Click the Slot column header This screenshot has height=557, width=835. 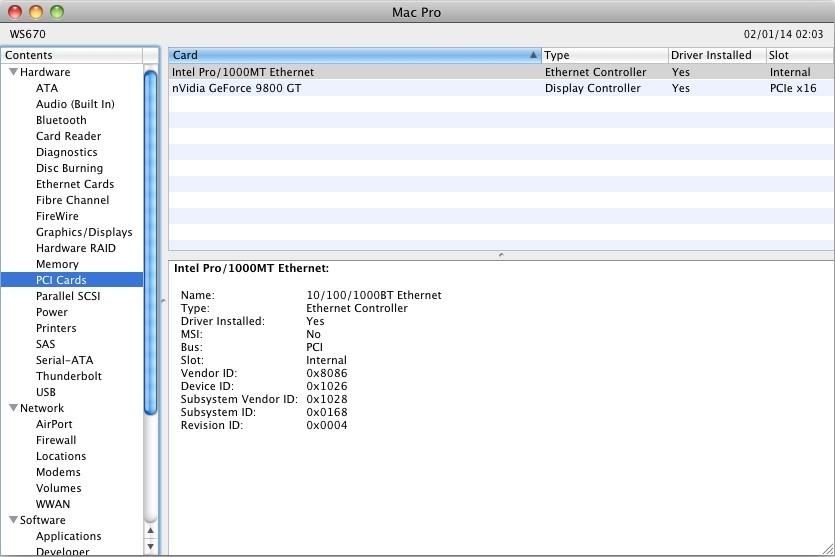798,55
